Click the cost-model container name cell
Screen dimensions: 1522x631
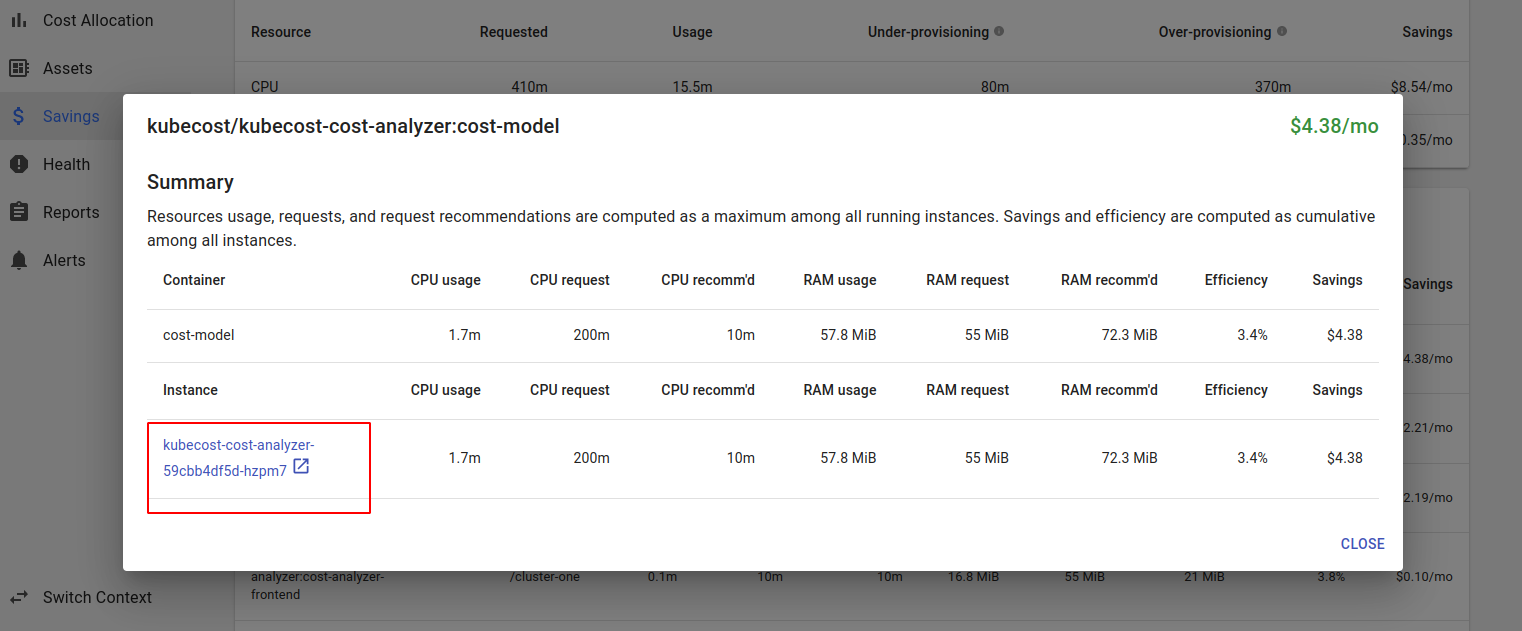[198, 335]
